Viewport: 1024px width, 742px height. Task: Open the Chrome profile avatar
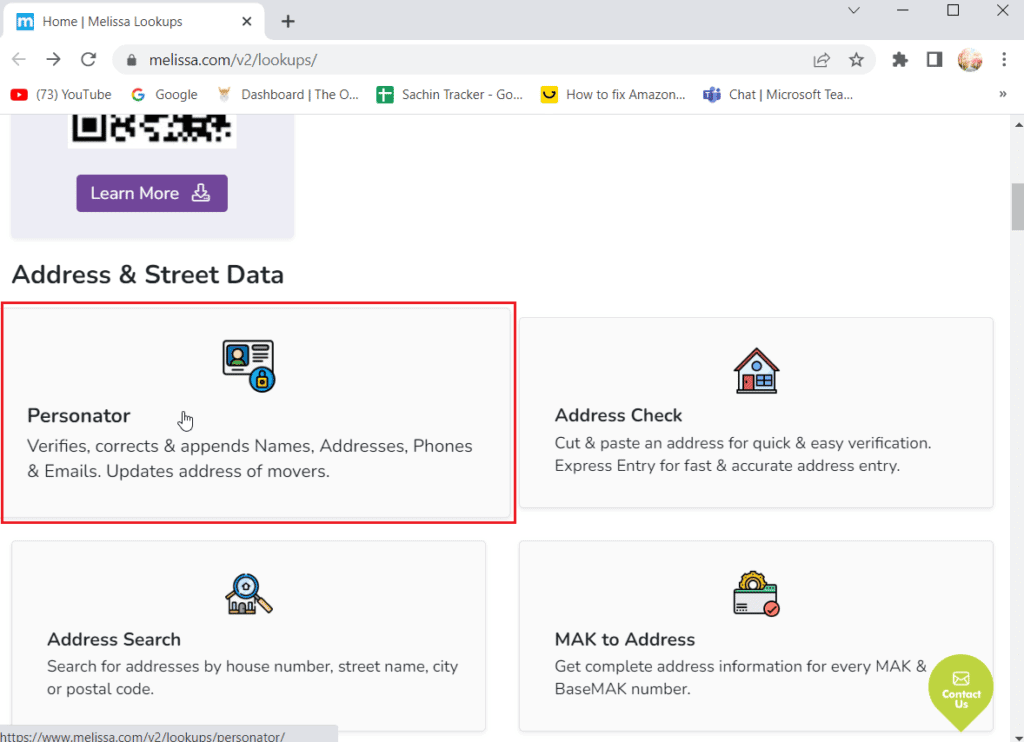coord(970,60)
